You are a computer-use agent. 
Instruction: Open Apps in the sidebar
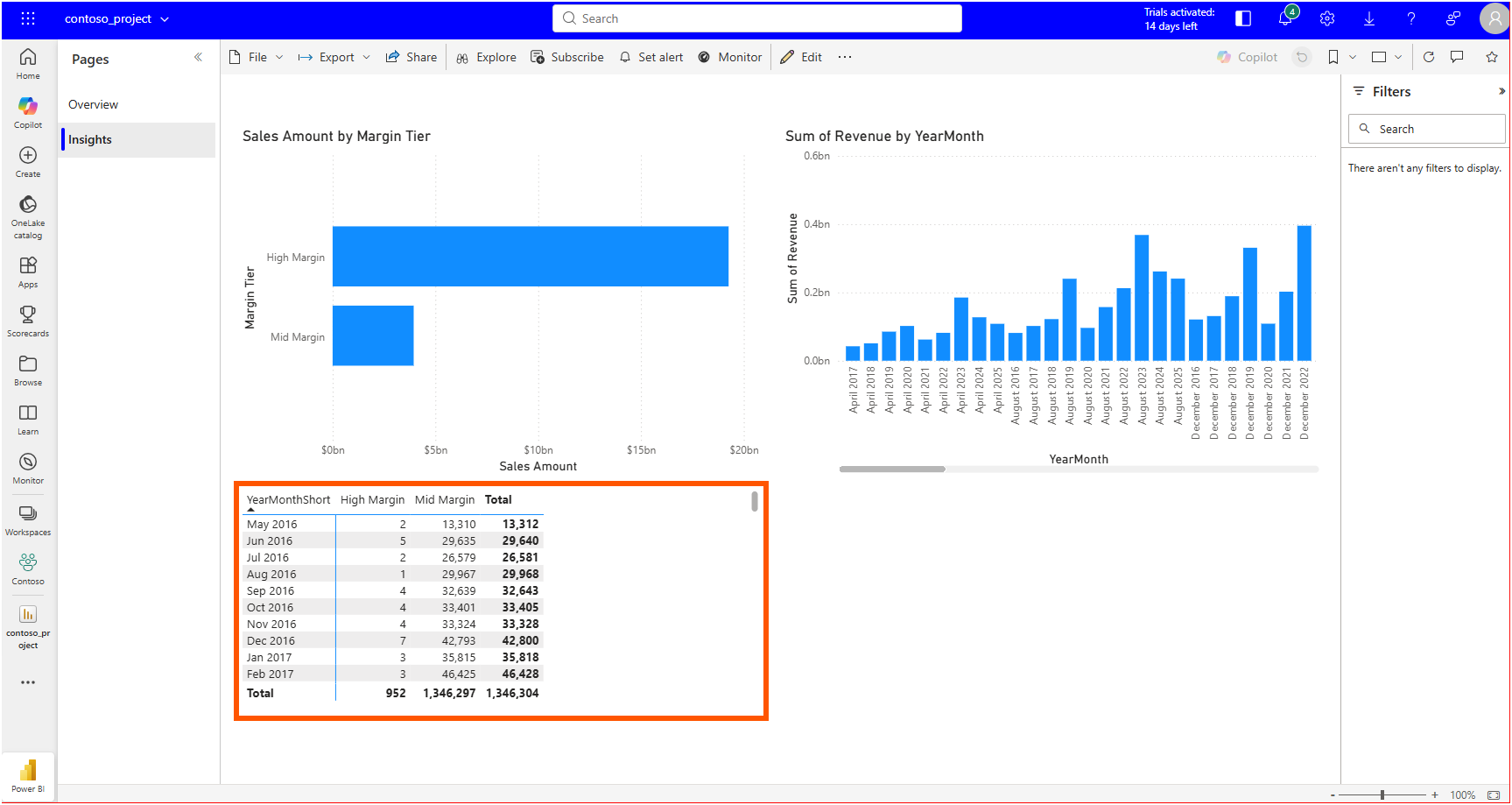28,272
